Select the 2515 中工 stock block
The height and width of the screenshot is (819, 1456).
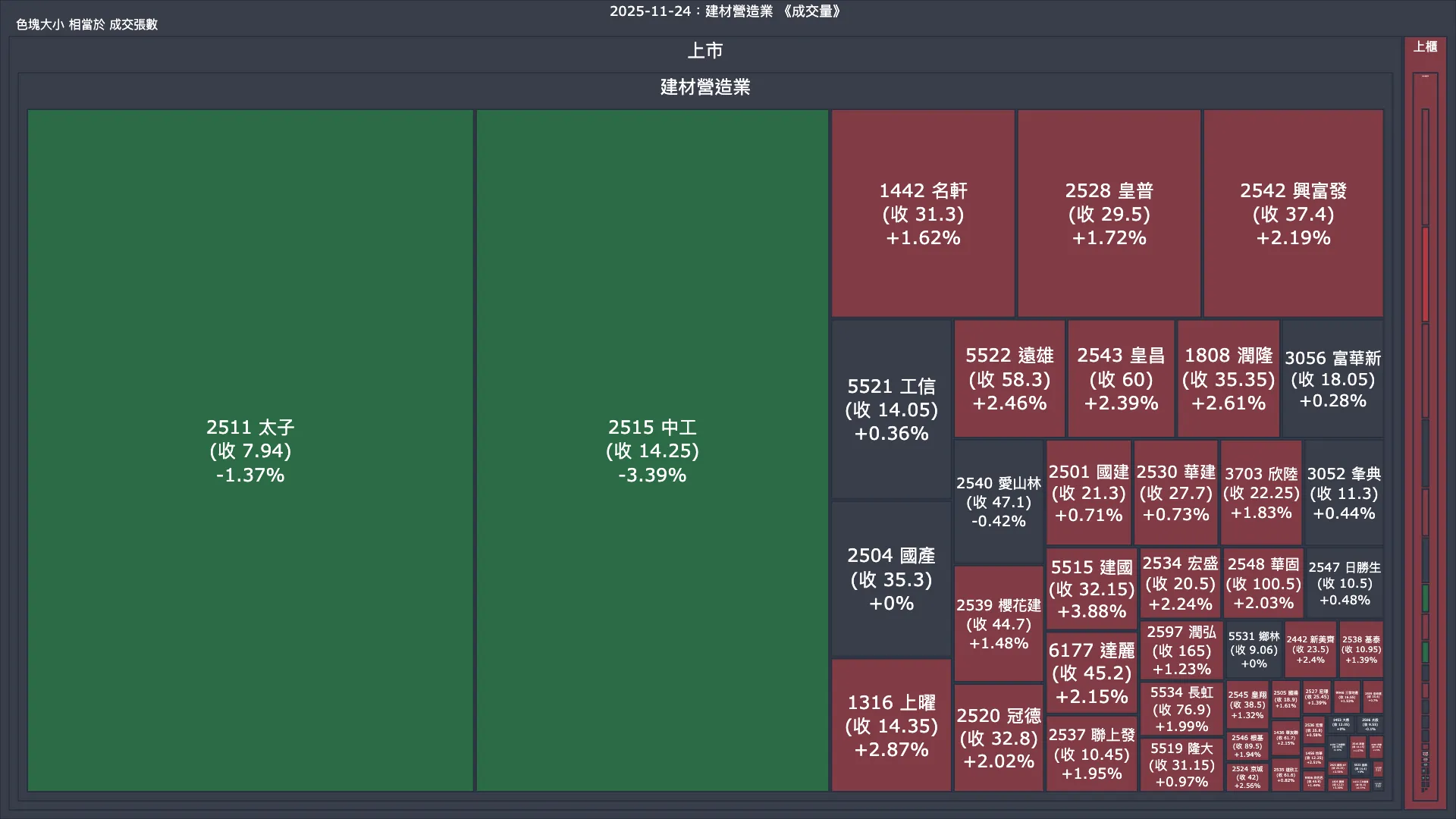pyautogui.click(x=652, y=450)
